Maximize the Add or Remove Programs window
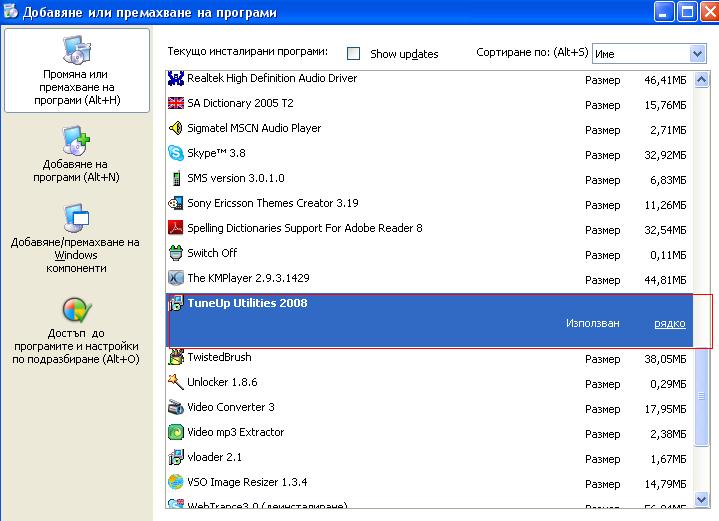This screenshot has height=521, width=719. tap(686, 12)
